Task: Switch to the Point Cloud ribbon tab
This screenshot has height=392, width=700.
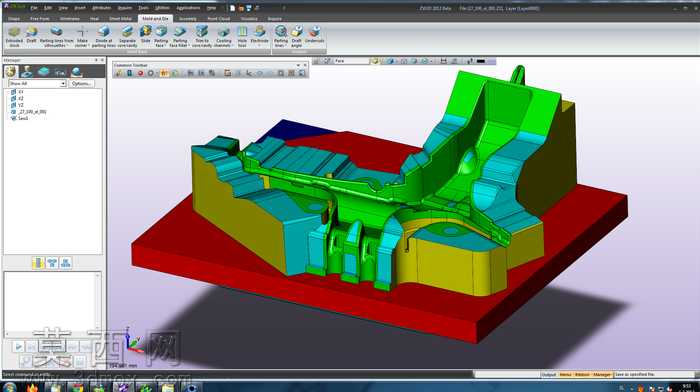Action: tap(219, 19)
